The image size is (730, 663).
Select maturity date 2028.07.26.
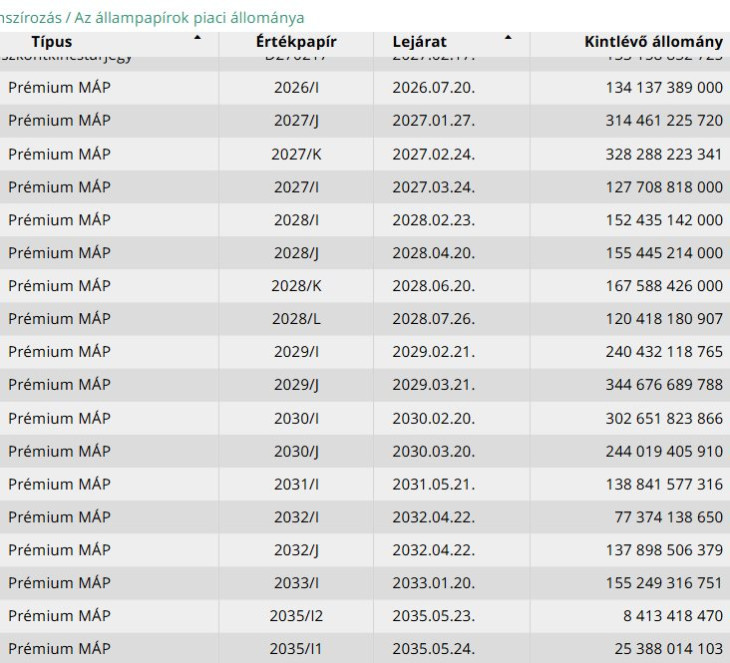433,319
